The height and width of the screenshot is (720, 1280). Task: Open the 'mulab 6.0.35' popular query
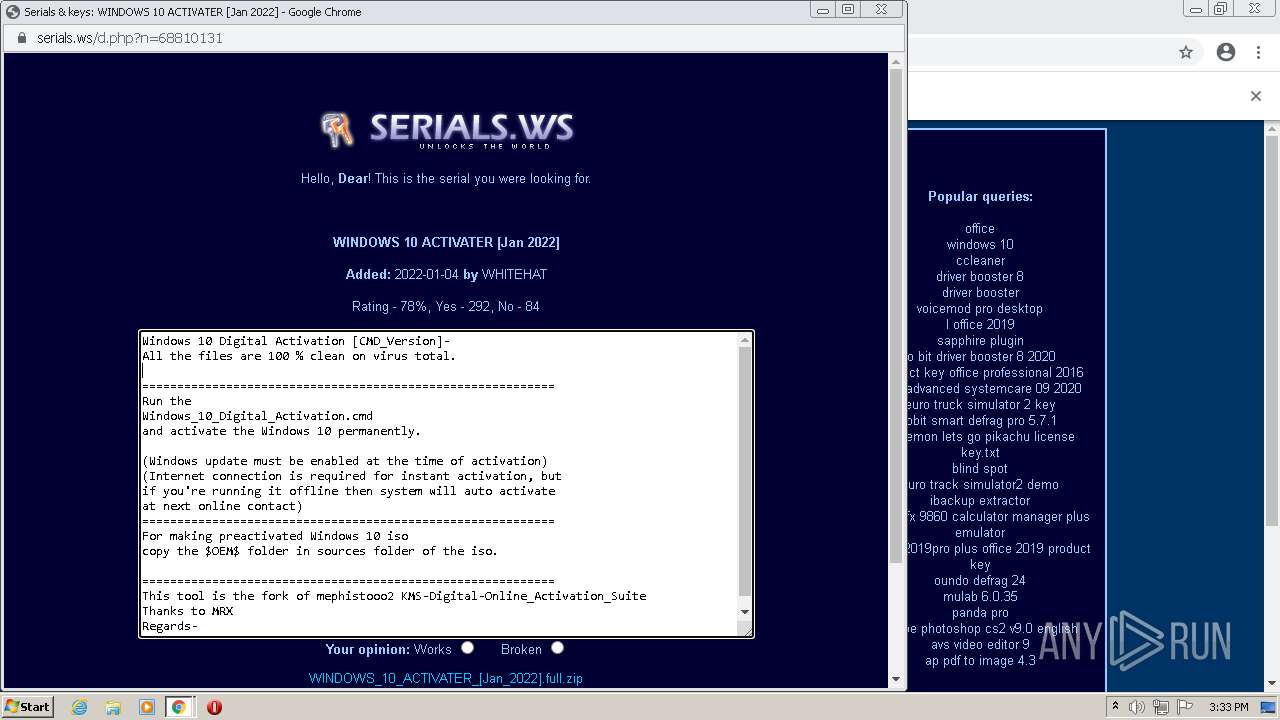coord(980,596)
